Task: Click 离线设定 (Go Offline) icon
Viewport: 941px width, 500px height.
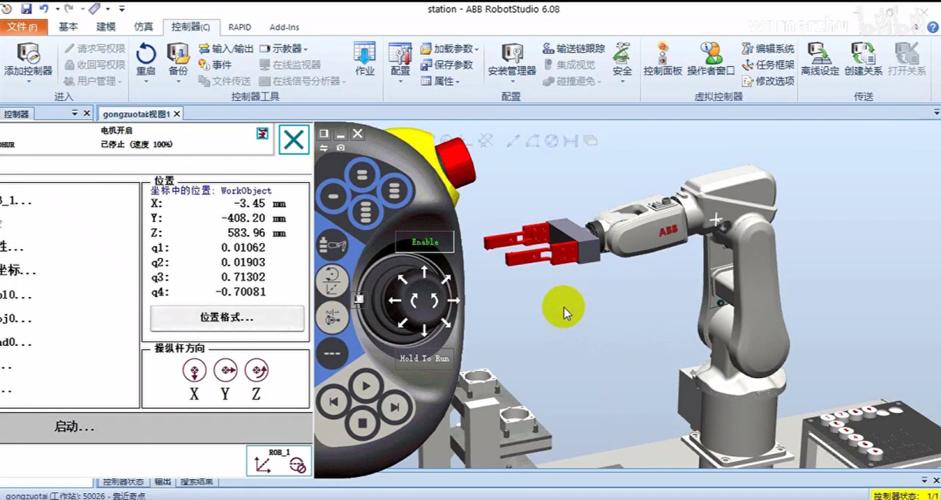Action: [x=819, y=53]
